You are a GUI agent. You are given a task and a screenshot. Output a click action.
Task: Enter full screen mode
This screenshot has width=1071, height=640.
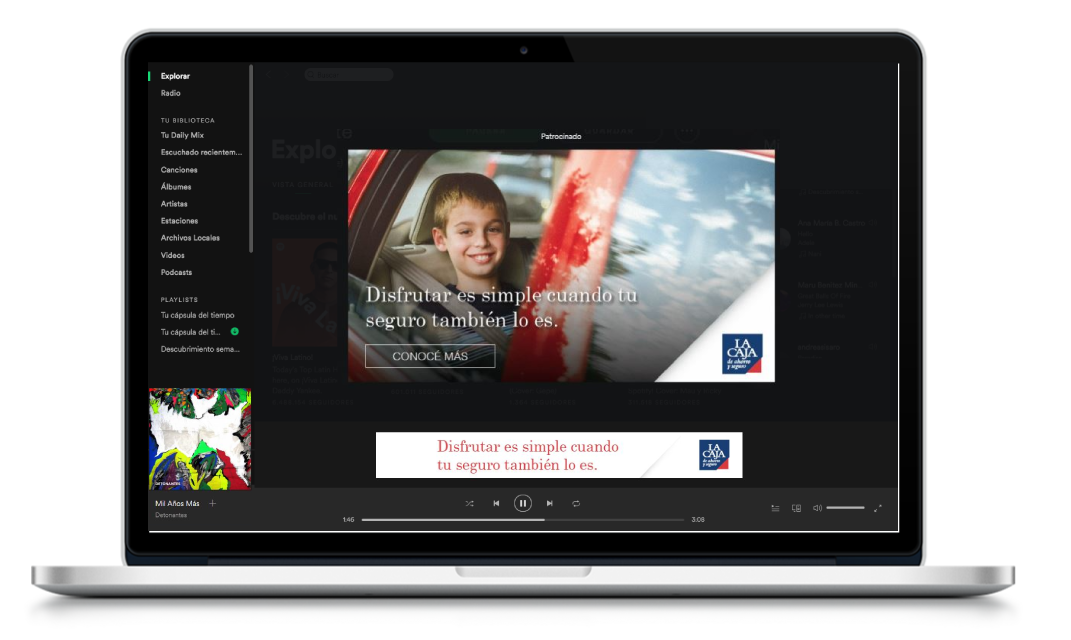click(878, 508)
